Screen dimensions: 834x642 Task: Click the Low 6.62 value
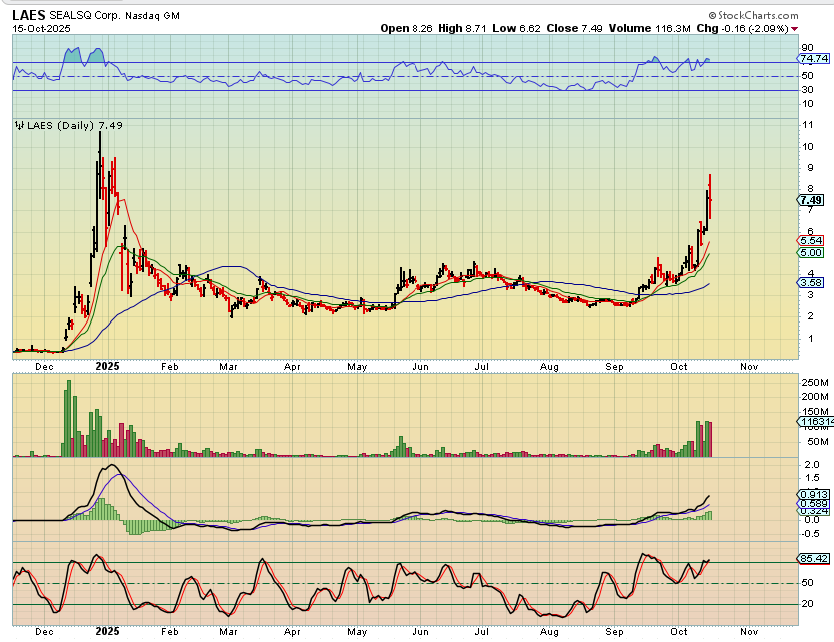[x=516, y=29]
